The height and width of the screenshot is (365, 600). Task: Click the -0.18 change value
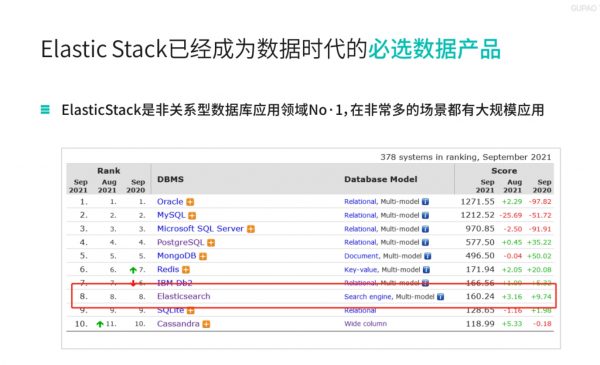tap(543, 324)
